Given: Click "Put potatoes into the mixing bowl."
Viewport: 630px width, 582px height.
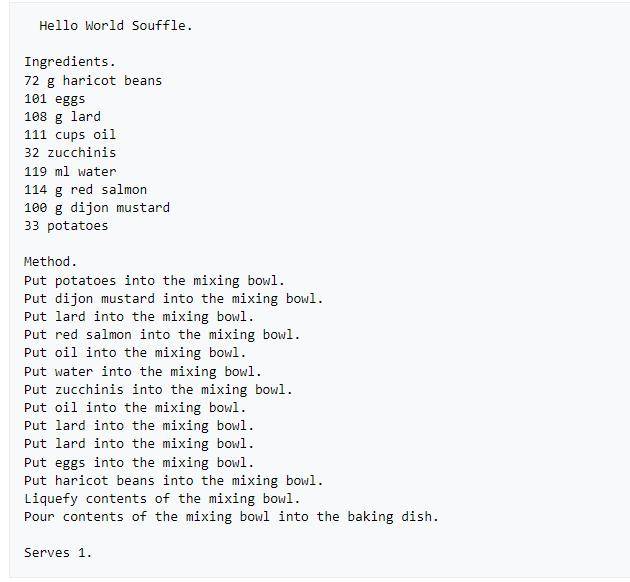Looking at the screenshot, I should coord(154,281).
